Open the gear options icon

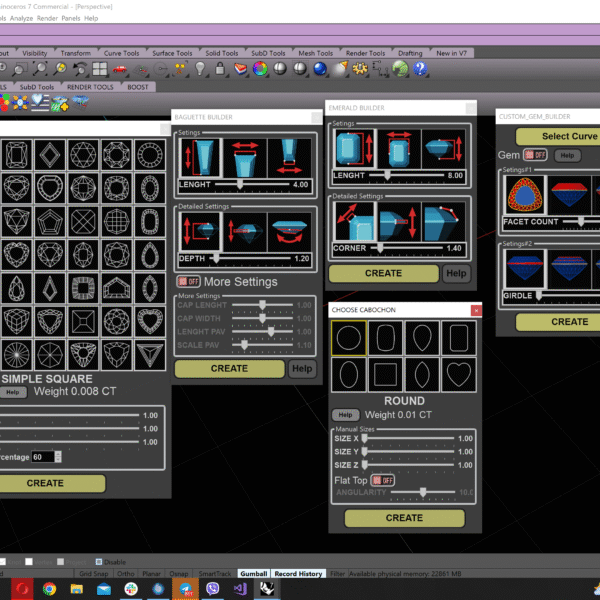(x=360, y=69)
